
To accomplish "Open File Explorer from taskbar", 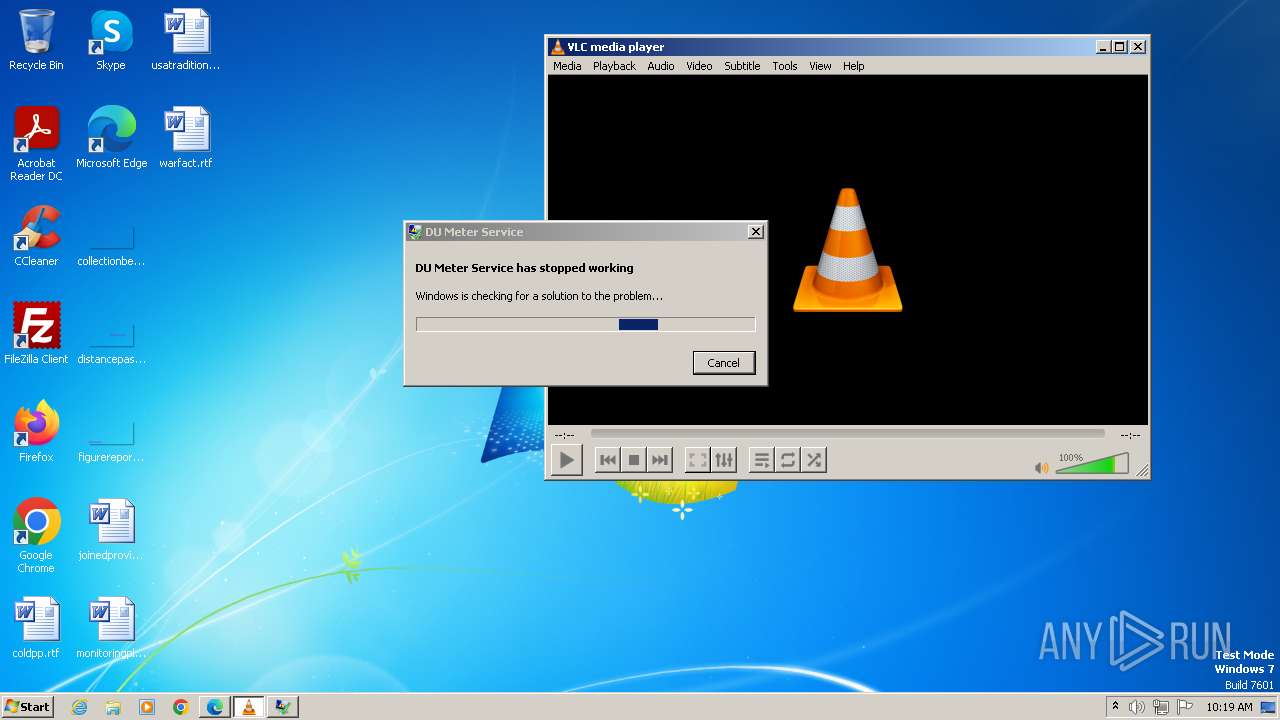I will [x=113, y=707].
